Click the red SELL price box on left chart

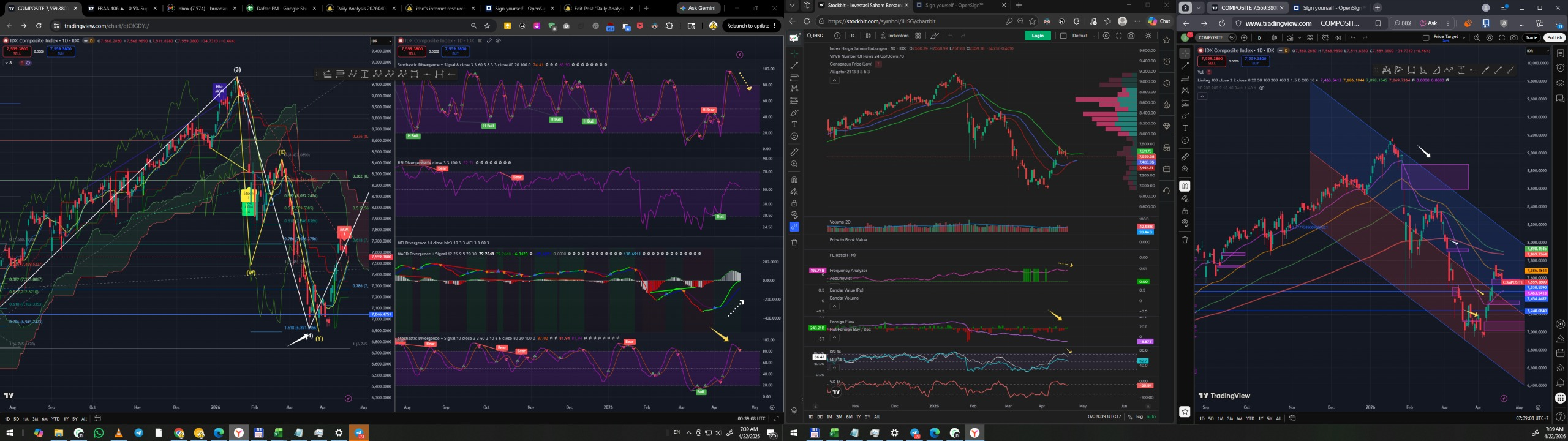pos(17,51)
